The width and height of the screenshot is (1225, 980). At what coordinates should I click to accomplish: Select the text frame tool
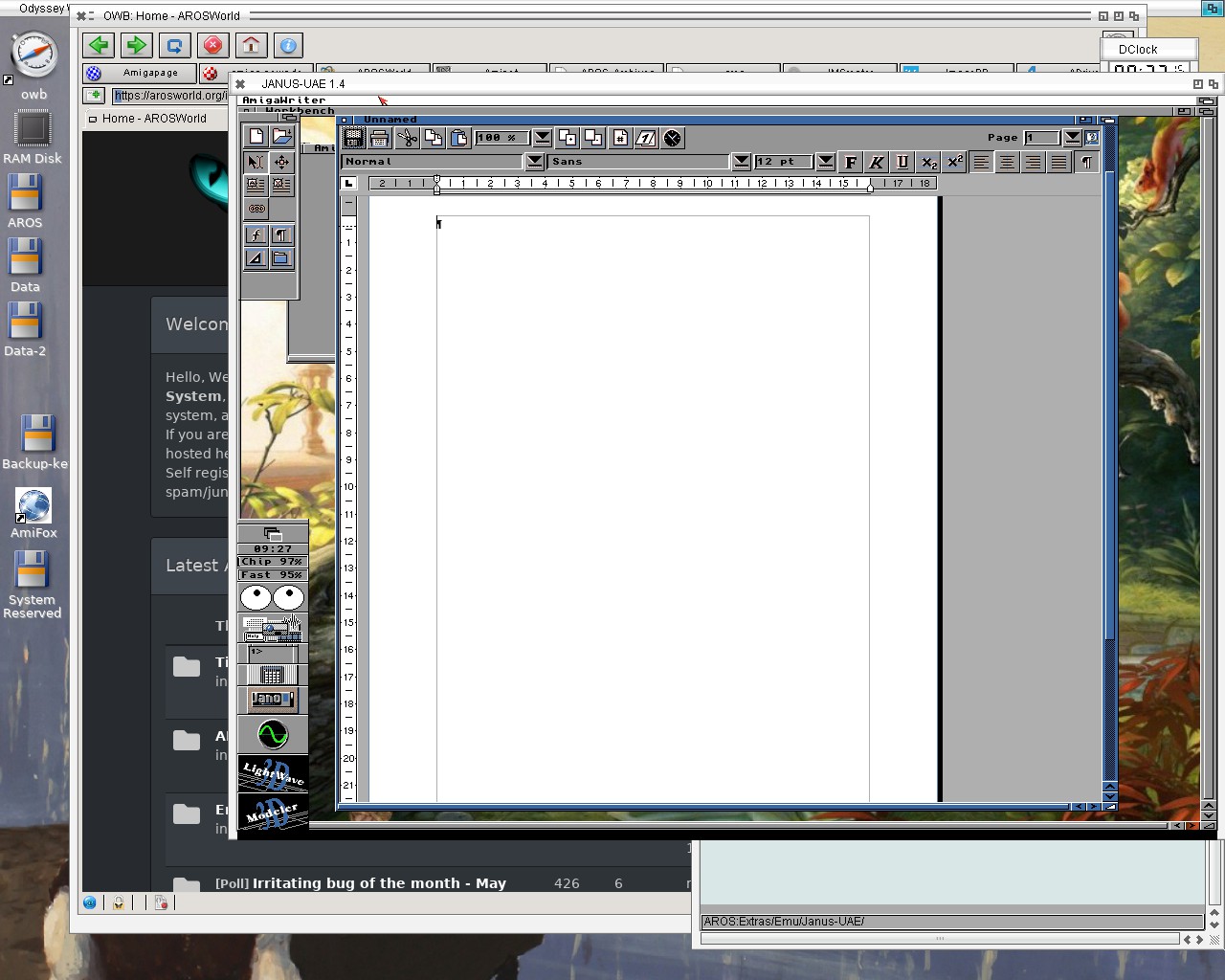pos(256,185)
